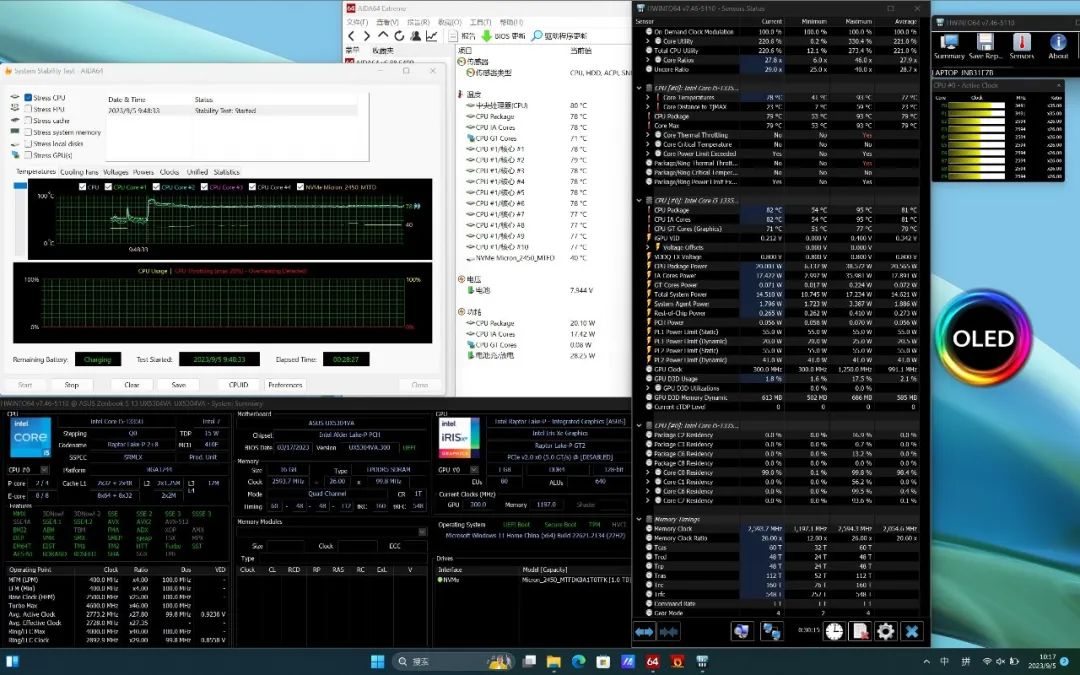
Task: Expand the Core Temperatures sensor row
Action: pyautogui.click(x=648, y=98)
